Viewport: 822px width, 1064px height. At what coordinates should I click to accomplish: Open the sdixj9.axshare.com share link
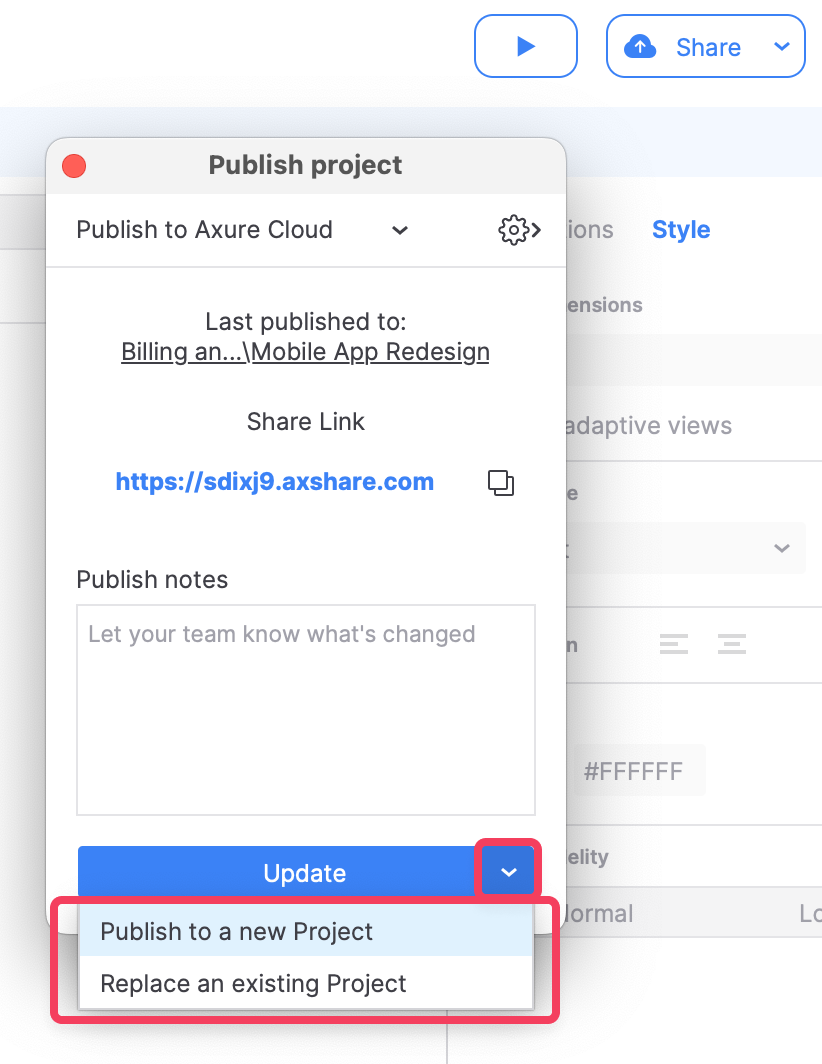275,482
